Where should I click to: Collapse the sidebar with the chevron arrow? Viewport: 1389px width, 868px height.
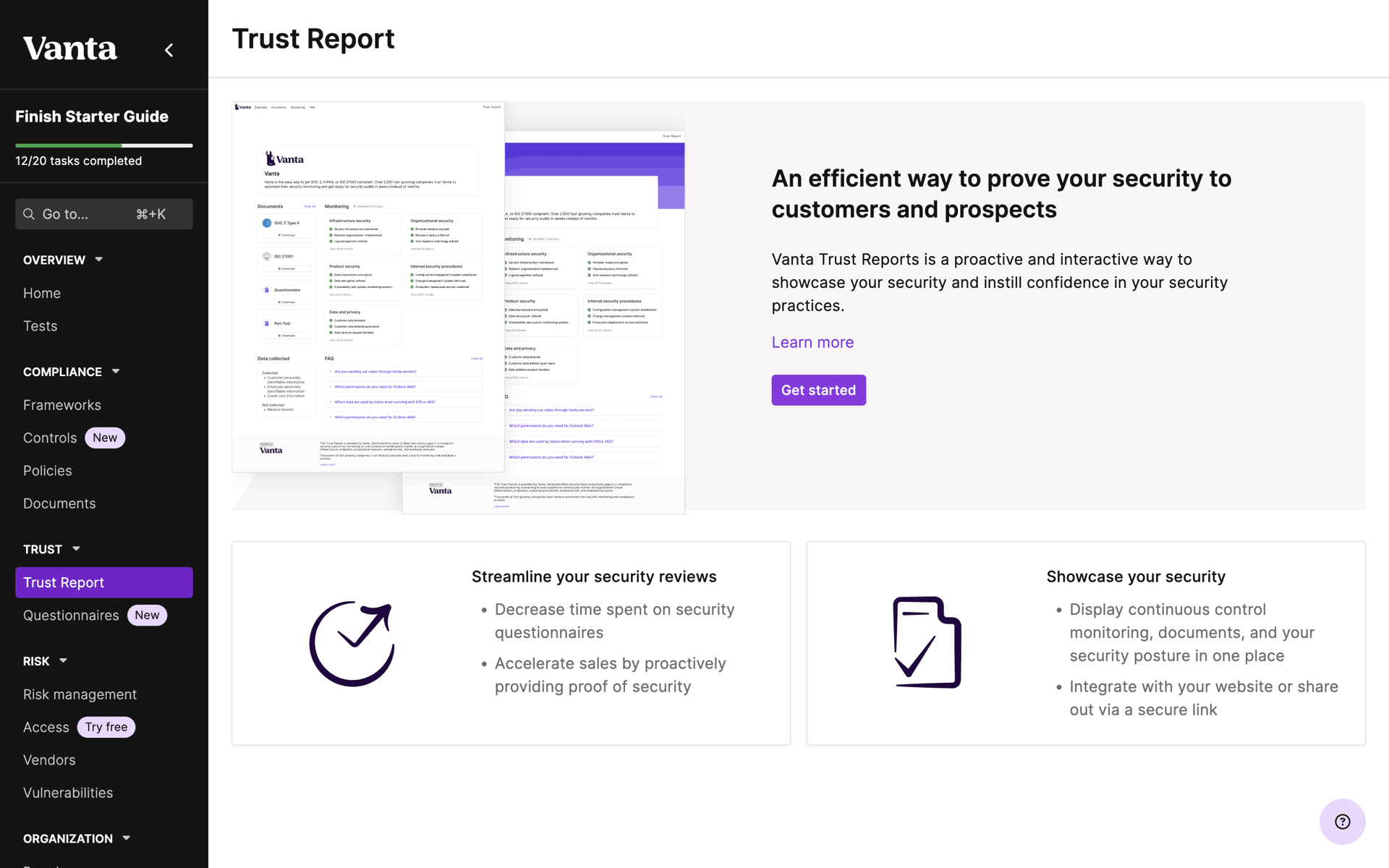point(169,50)
